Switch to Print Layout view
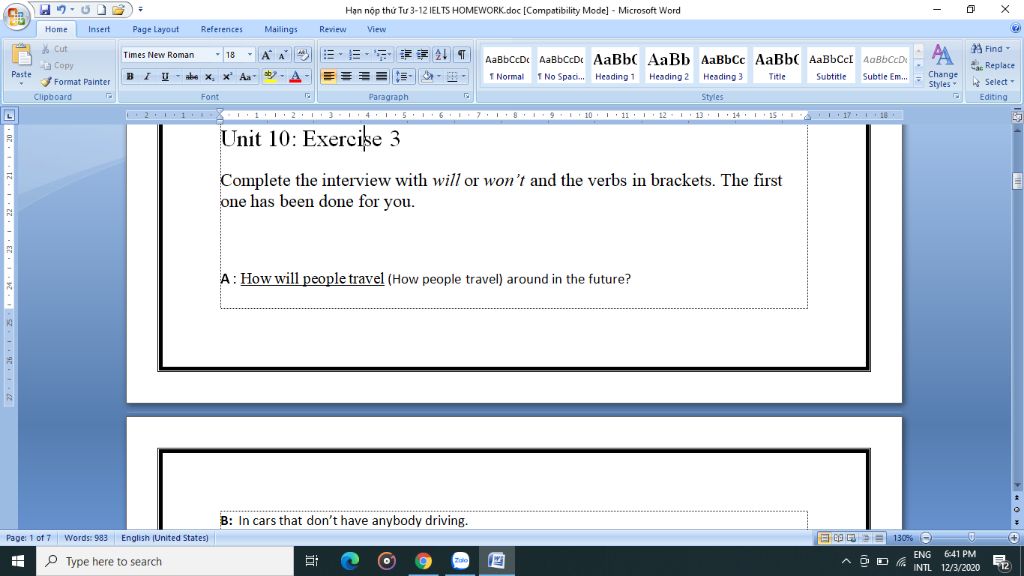The width and height of the screenshot is (1024, 576). pos(824,538)
